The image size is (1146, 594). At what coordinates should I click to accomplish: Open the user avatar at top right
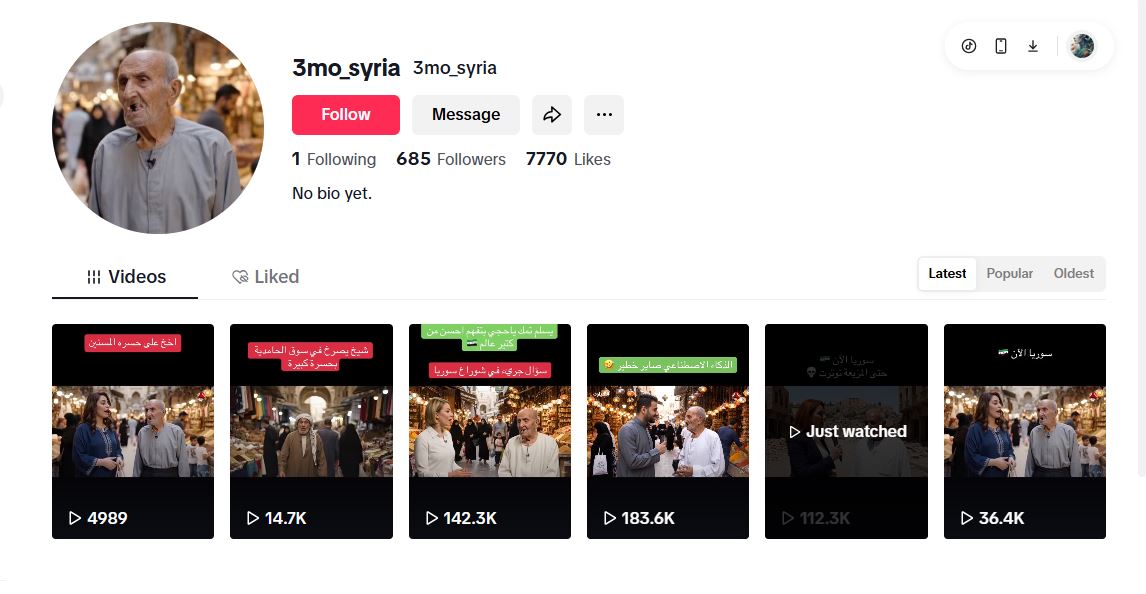[1082, 46]
